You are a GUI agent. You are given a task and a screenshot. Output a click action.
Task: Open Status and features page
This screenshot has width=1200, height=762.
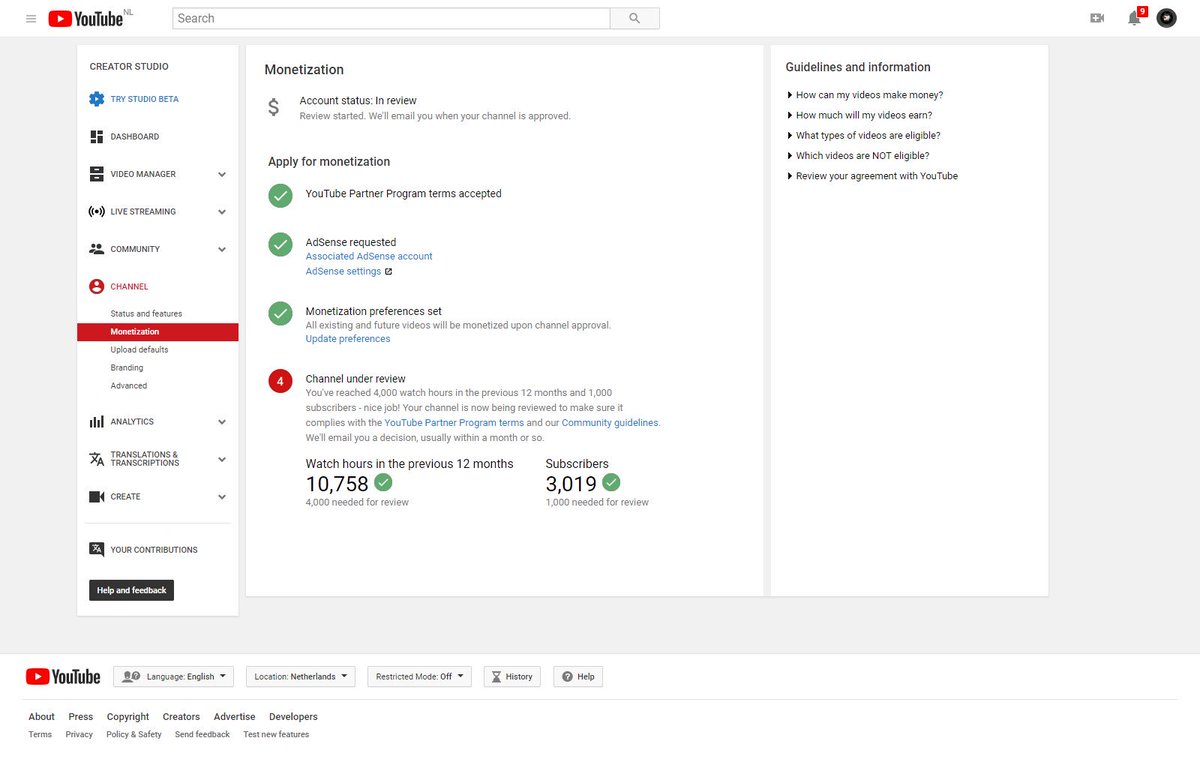[146, 314]
